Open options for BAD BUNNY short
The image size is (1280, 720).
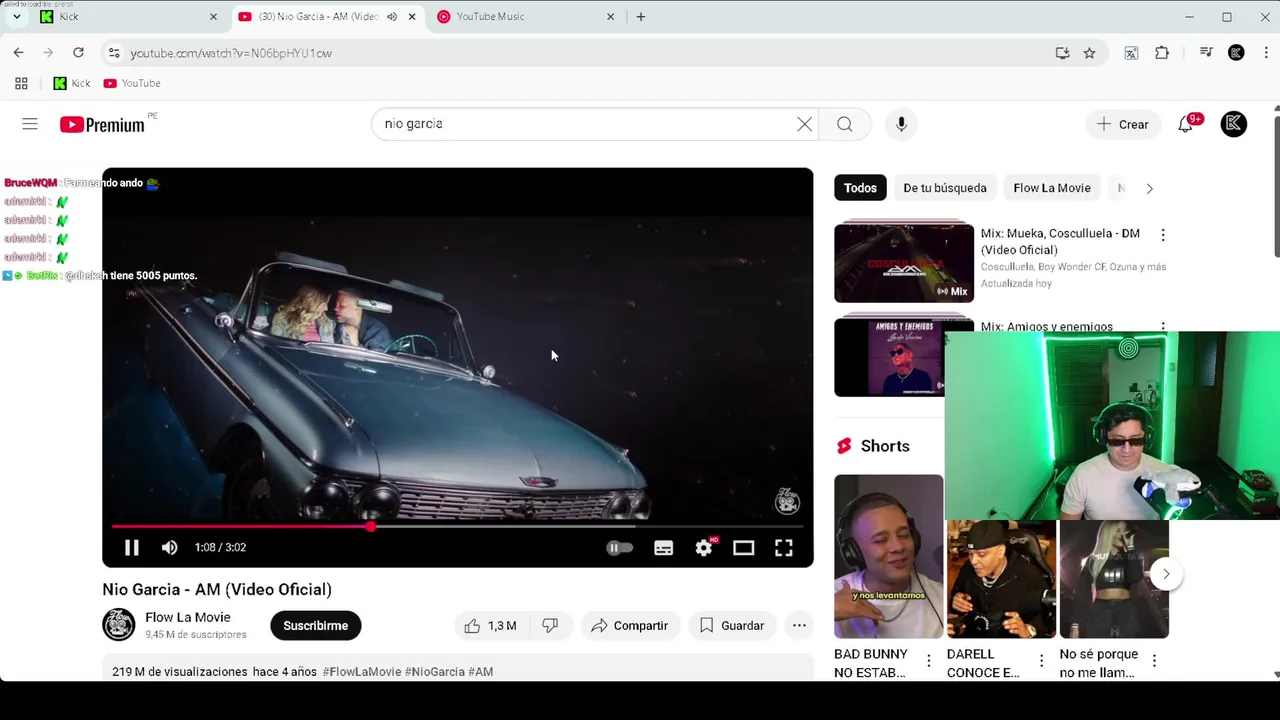coord(929,661)
